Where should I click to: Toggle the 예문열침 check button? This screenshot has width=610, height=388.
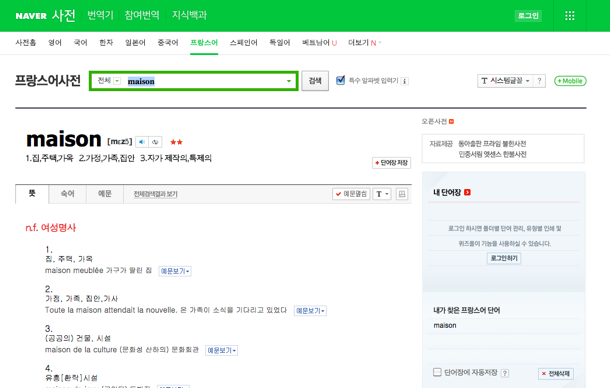(x=351, y=194)
